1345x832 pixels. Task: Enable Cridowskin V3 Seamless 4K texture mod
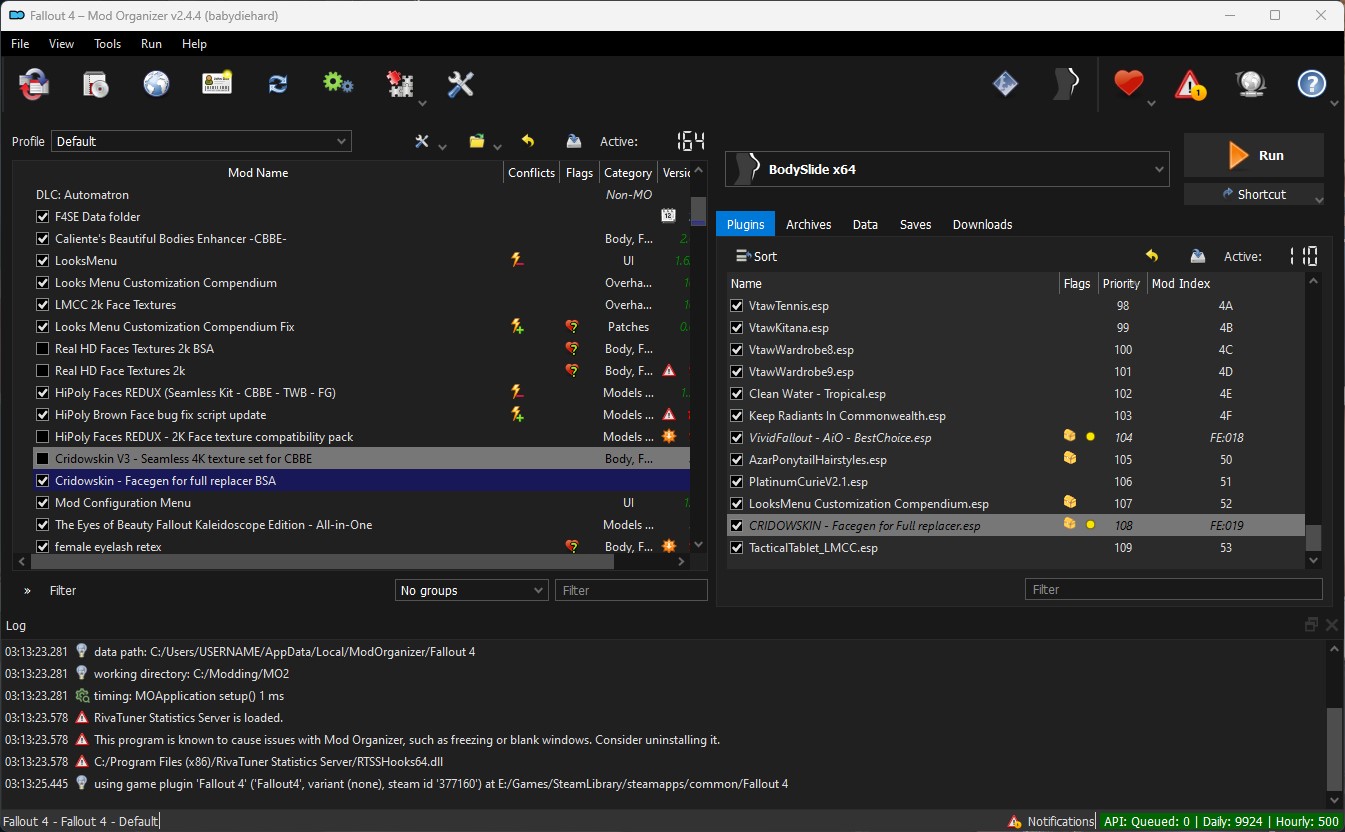pyautogui.click(x=43, y=459)
